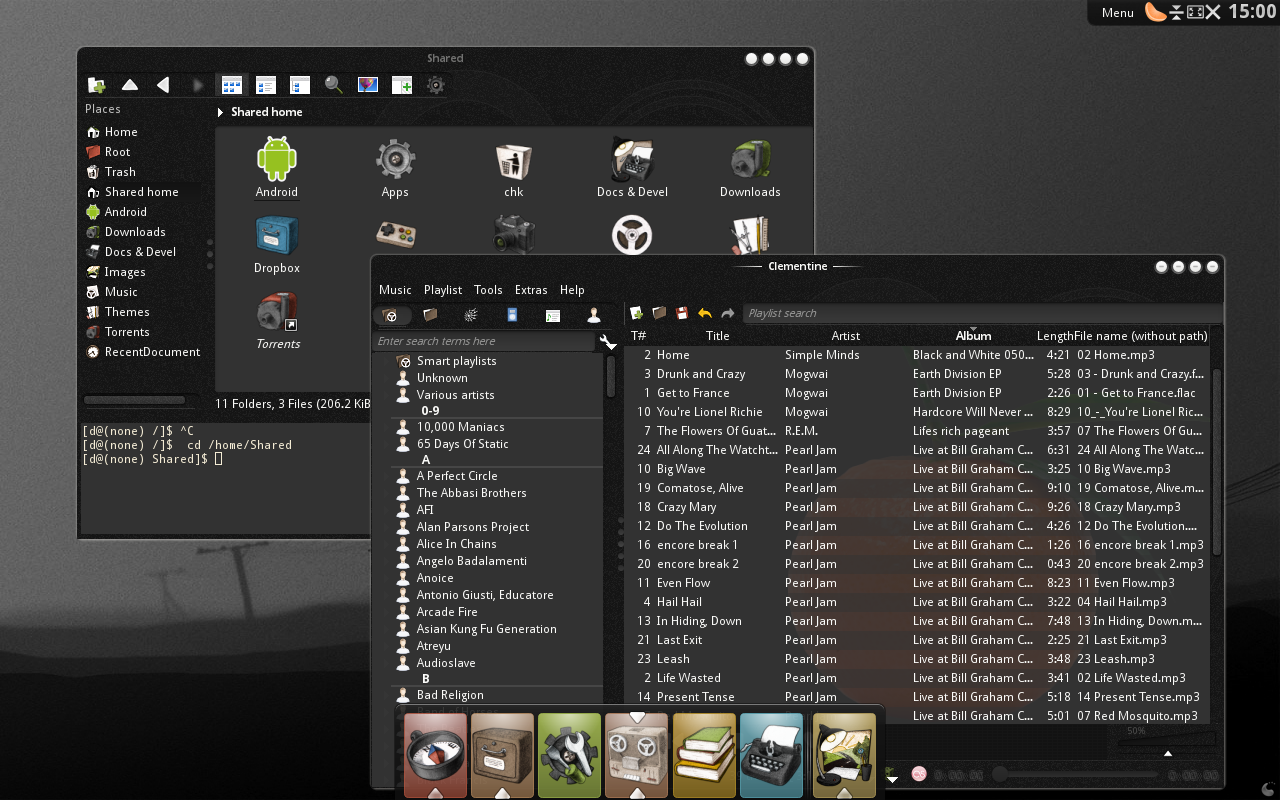Click the playlist vertical scrollbar
Screen dimensions: 1280x800
pos(1217,460)
